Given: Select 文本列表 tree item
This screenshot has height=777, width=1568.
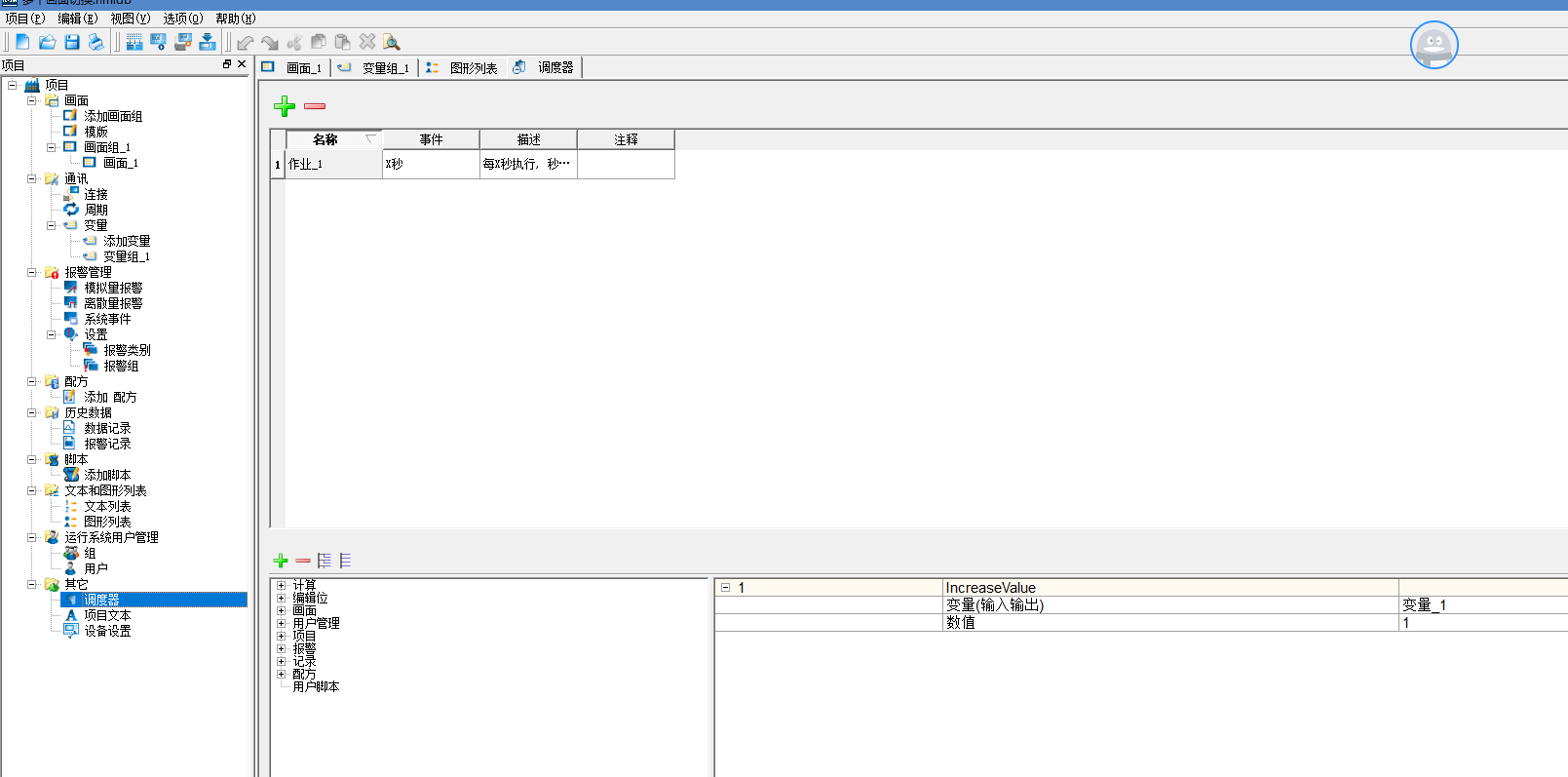Looking at the screenshot, I should coord(107,506).
